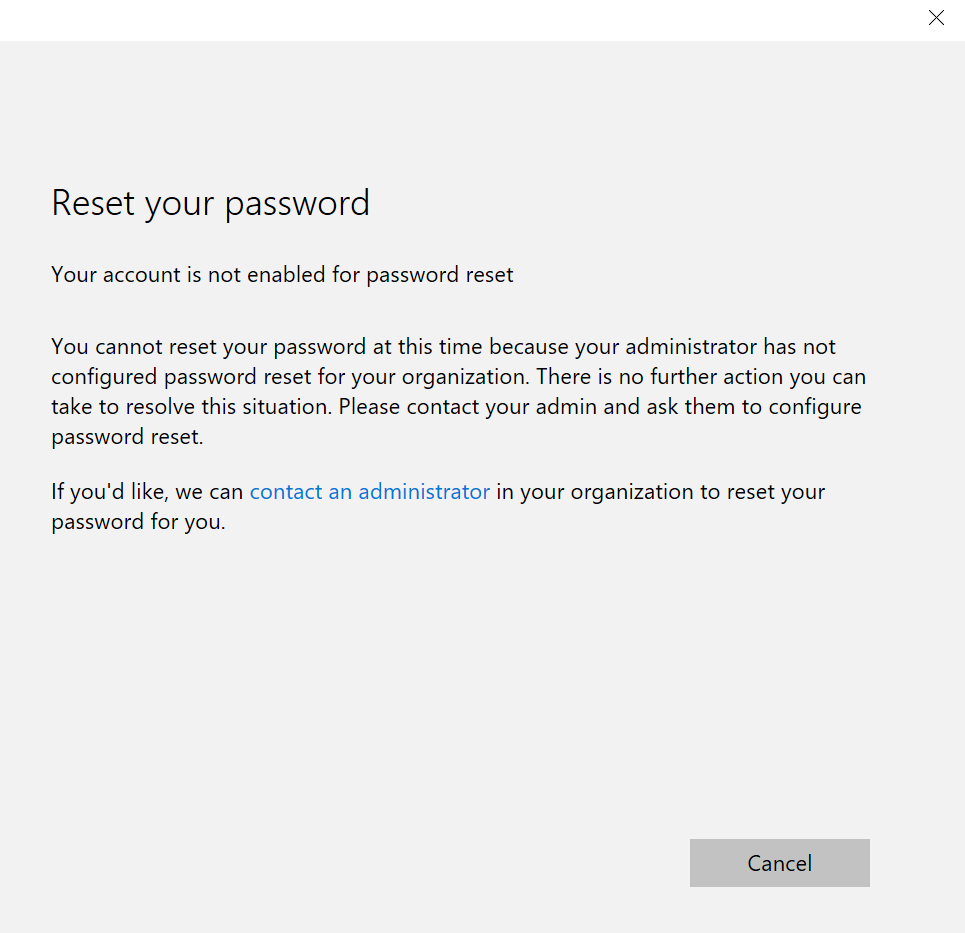Click the 'You cannot reset your password' line
Screen dimensions: 965x933
click(x=250, y=347)
